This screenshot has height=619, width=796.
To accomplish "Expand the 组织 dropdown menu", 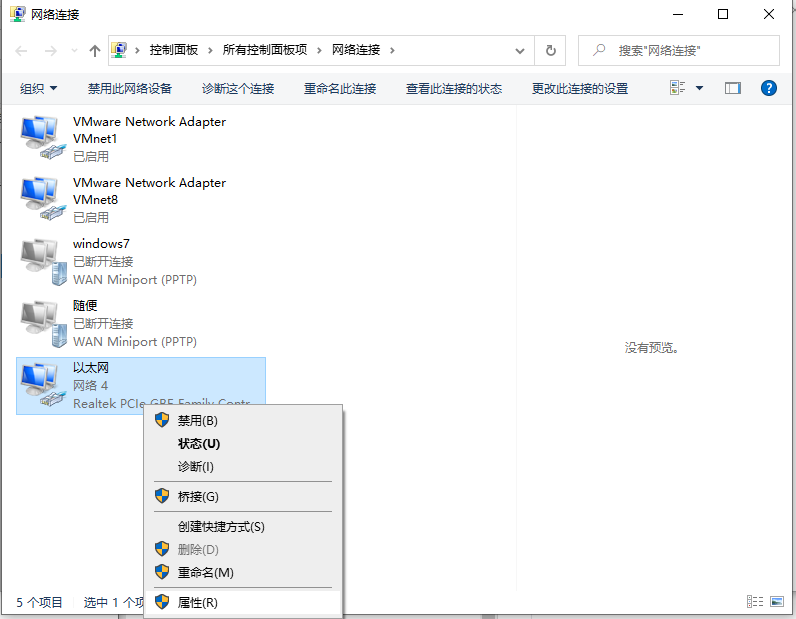I will (x=39, y=89).
